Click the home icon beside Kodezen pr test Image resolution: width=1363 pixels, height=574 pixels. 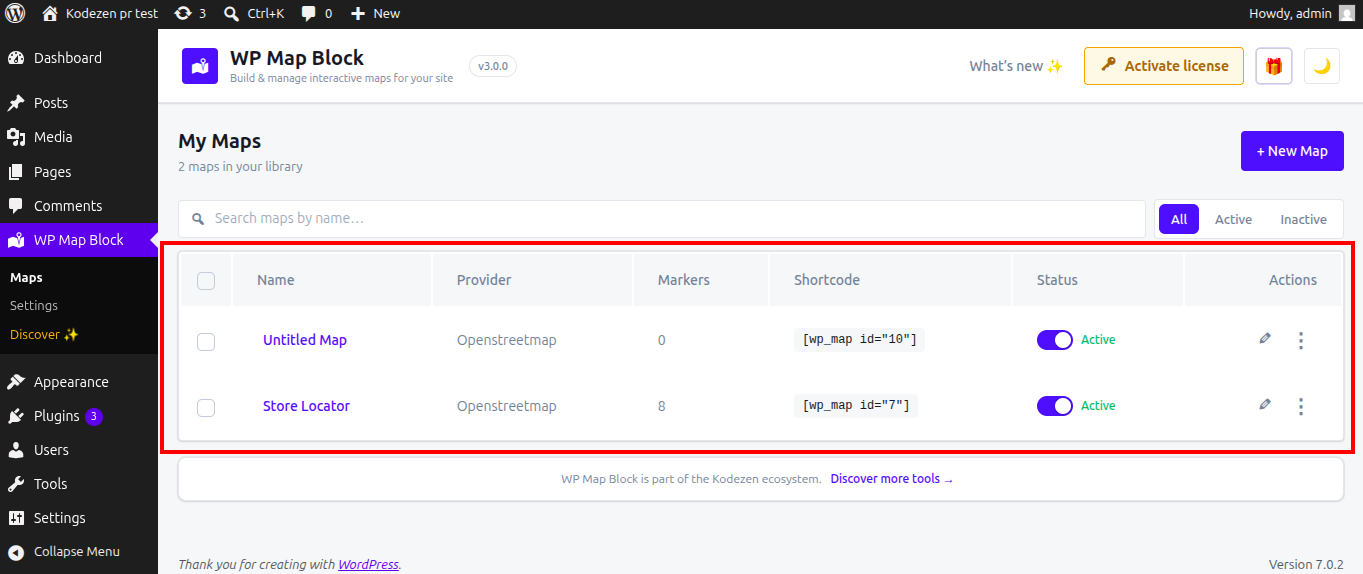(x=50, y=13)
